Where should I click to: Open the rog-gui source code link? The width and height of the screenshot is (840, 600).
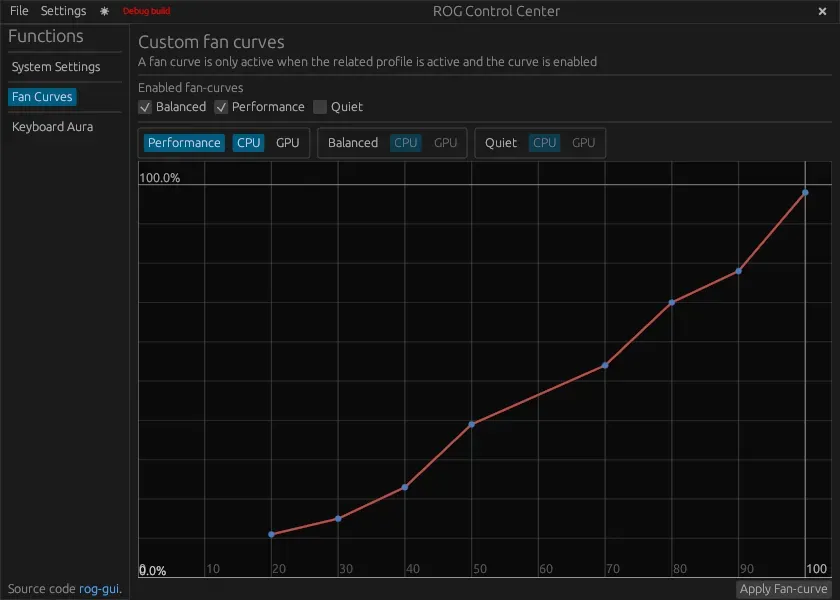tap(100, 588)
